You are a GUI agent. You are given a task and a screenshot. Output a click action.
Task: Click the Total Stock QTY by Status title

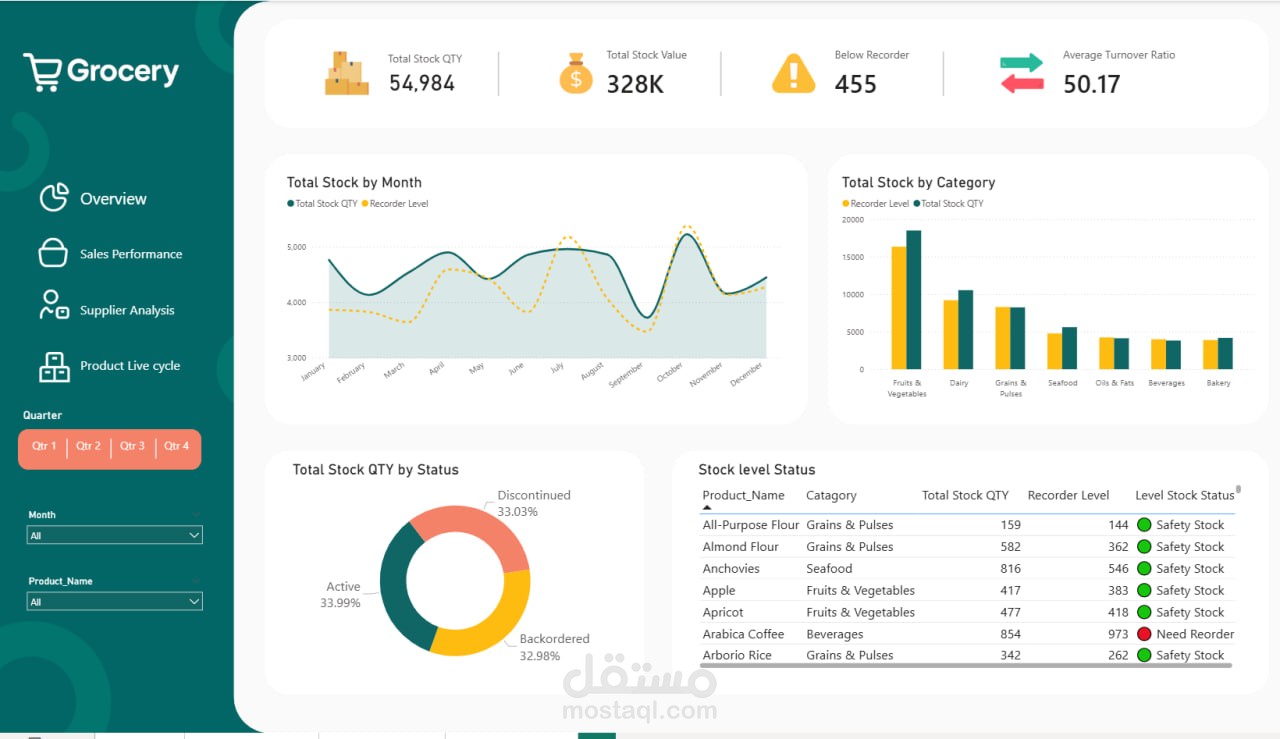click(x=375, y=469)
